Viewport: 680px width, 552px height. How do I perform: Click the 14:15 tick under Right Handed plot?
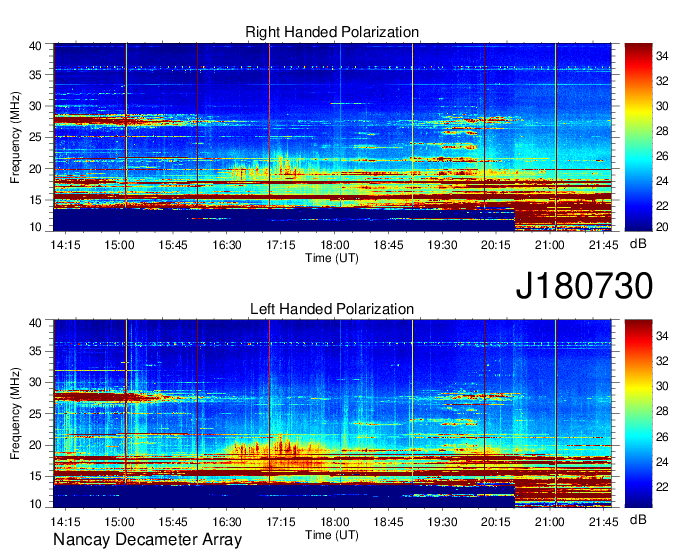pos(65,245)
